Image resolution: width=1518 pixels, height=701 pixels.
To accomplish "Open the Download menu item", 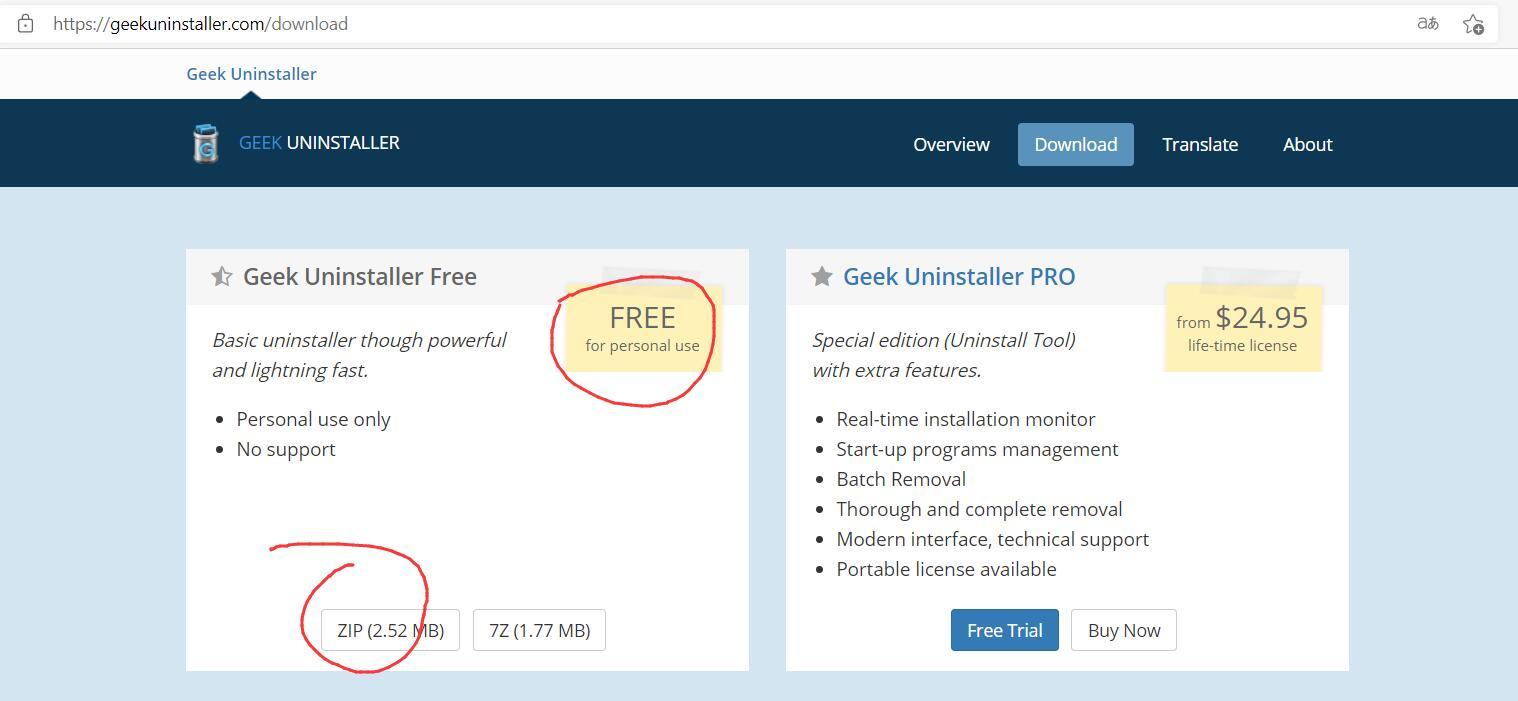I will point(1076,144).
